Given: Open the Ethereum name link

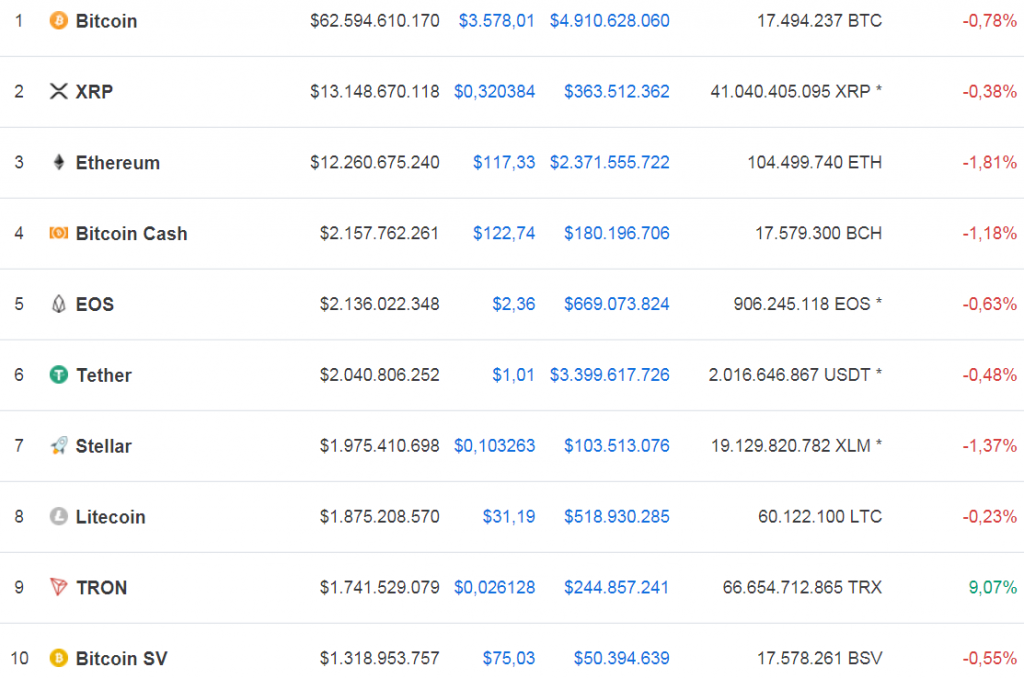Looking at the screenshot, I should (118, 163).
